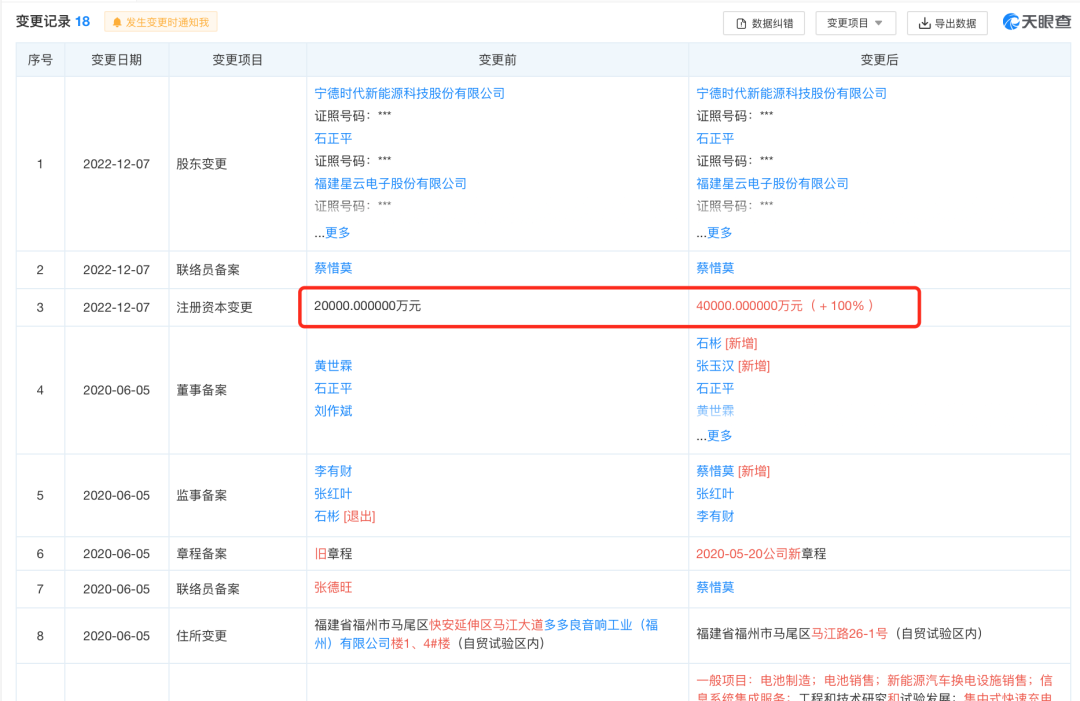Select the 40000.000000万元 registered capital cell
1080x701 pixels.
point(749,305)
